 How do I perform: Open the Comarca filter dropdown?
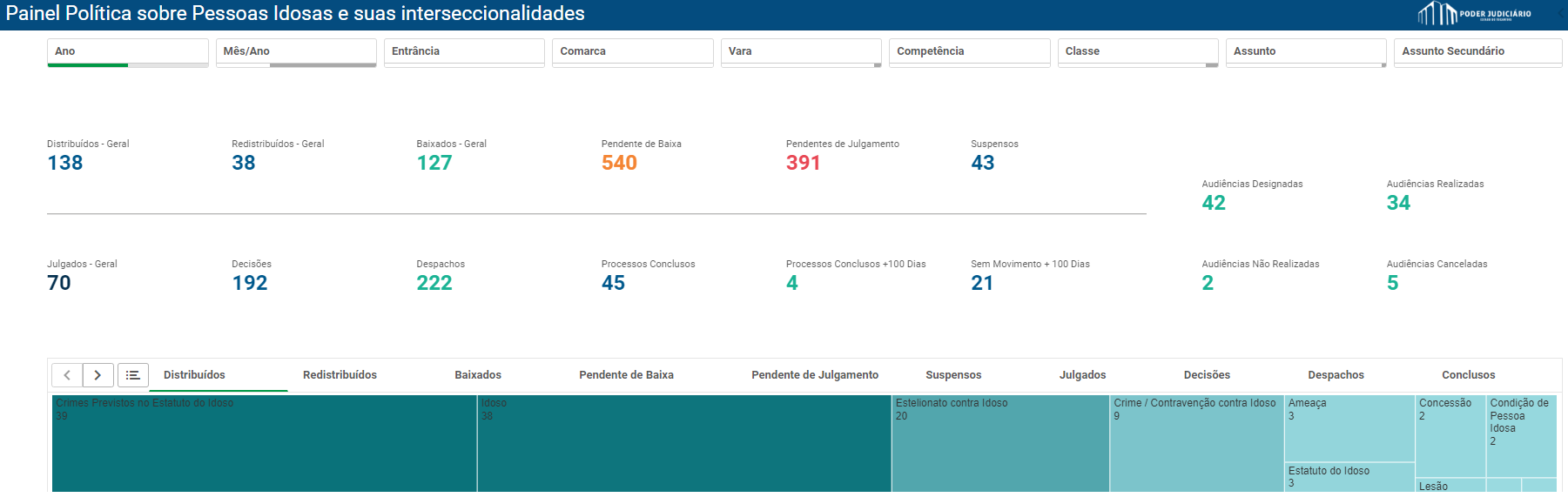pos(632,51)
